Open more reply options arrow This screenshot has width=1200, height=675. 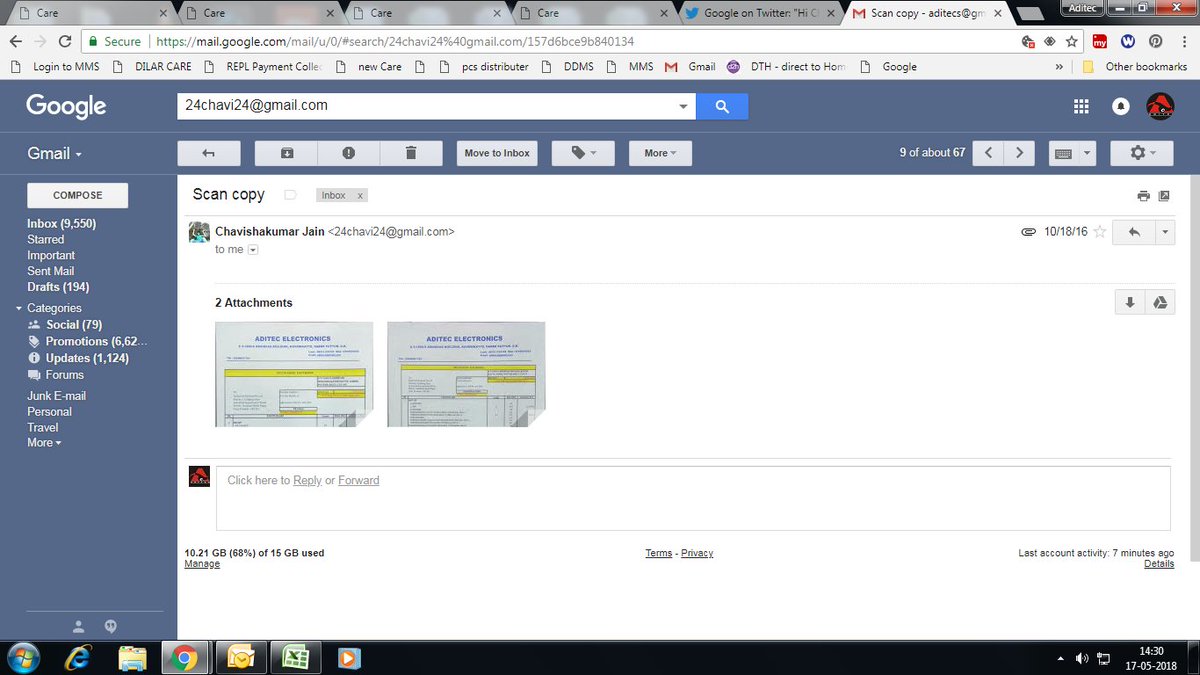1165,232
